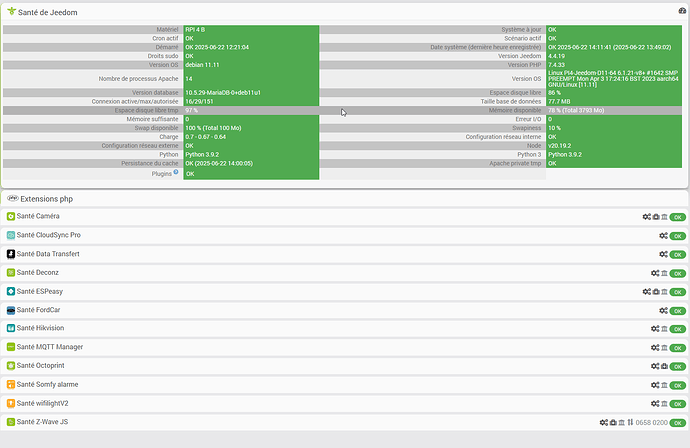The image size is (690, 448).
Task: Open Z-Wave JS configuration cogs icon
Action: (604, 422)
